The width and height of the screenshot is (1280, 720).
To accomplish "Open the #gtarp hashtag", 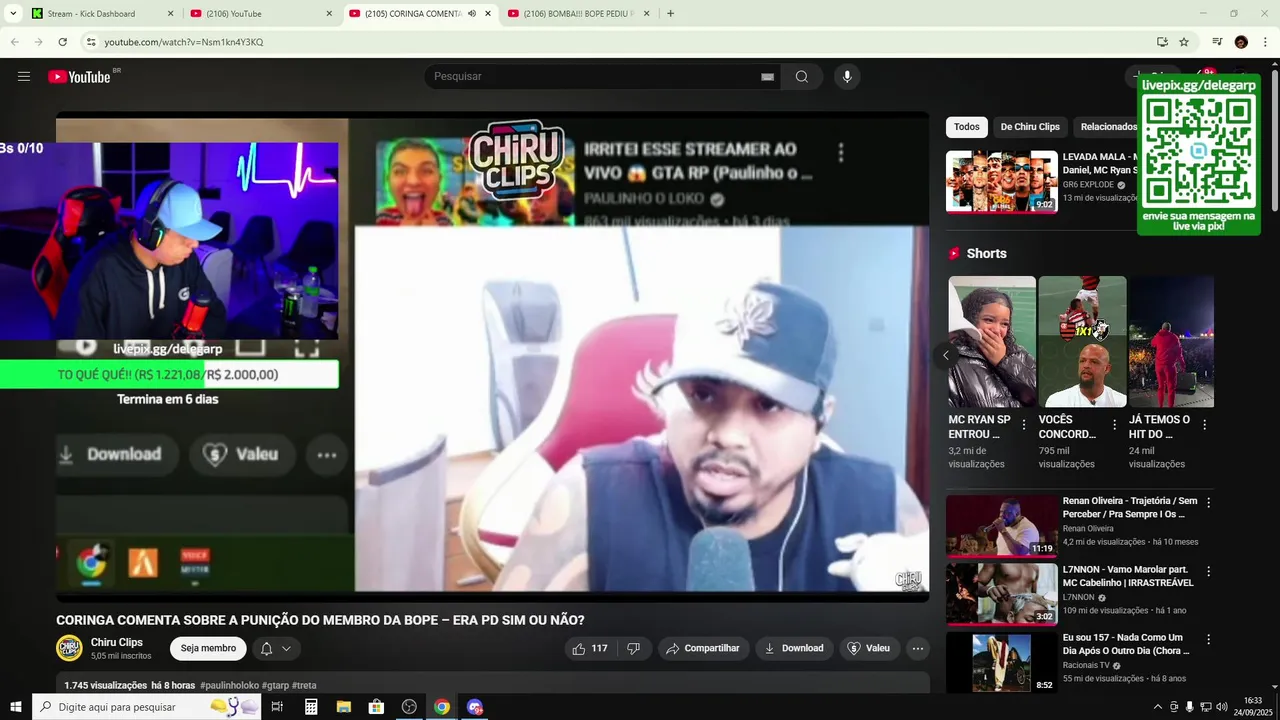I will point(275,686).
